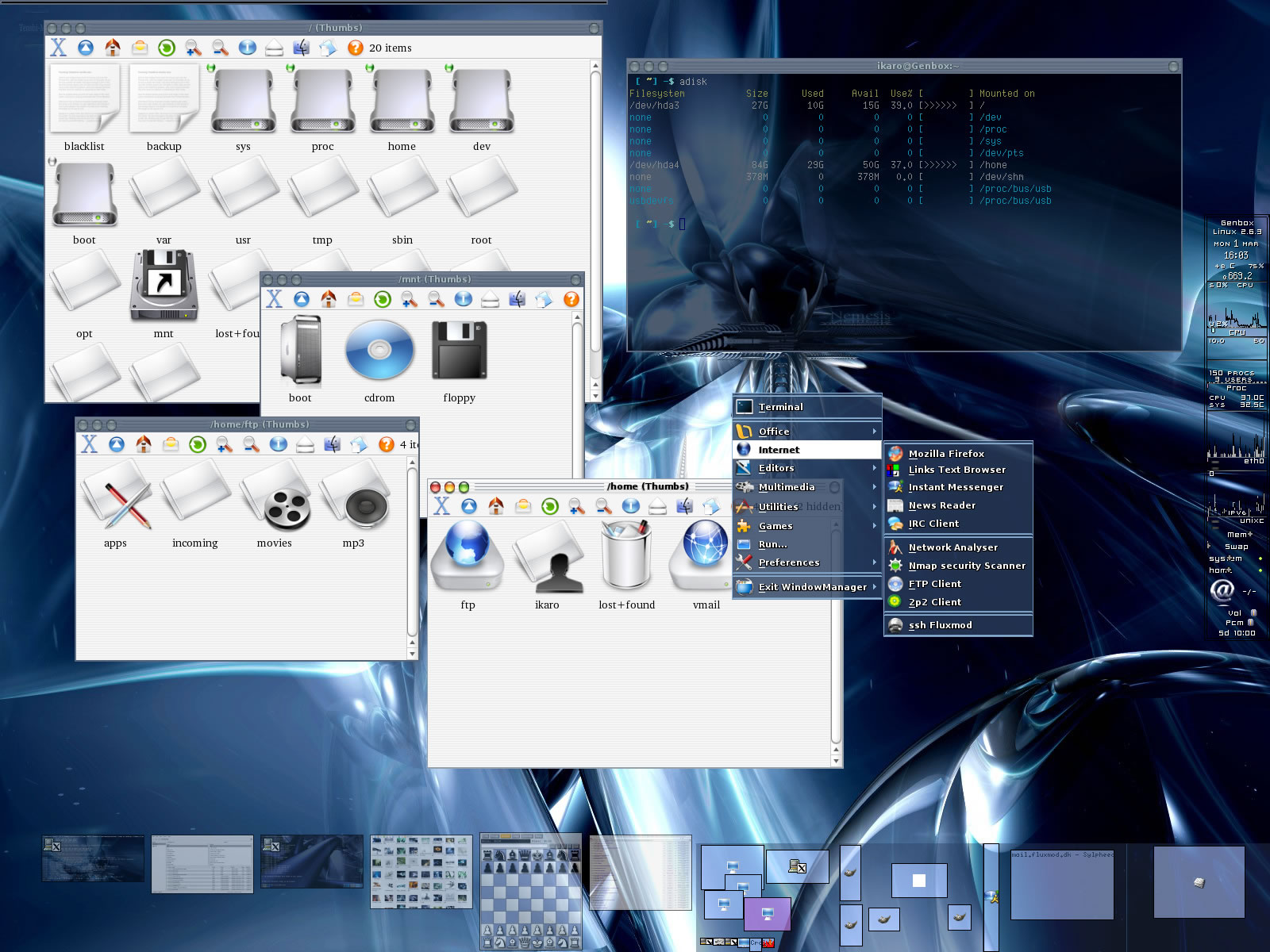Open the cdrom disc icon
This screenshot has width=1270, height=952.
click(x=379, y=350)
